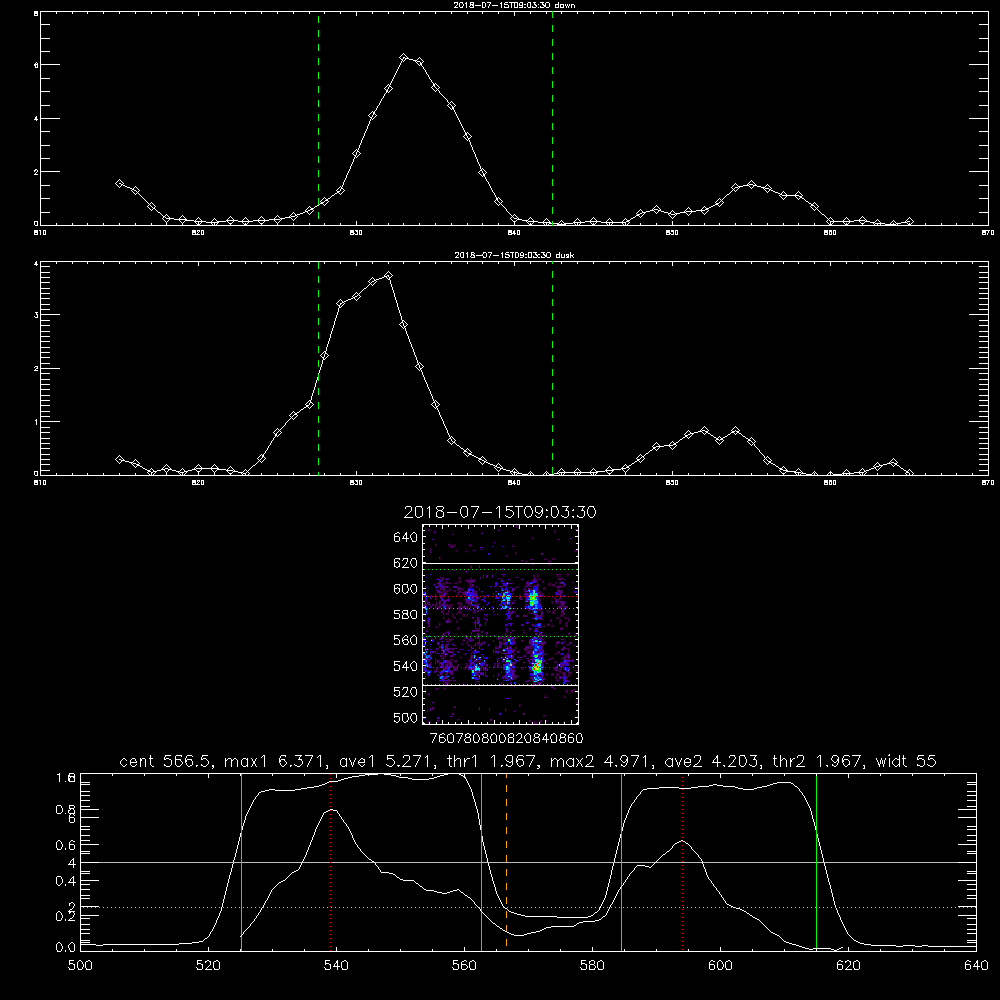This screenshot has height=1000, width=1000.
Task: Click the green dashed line near 842 in the dawn plot
Action: 552,118
